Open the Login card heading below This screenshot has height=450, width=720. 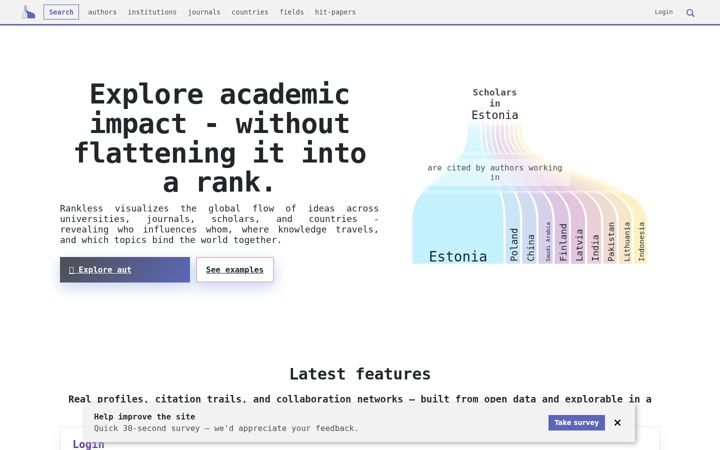coord(88,444)
